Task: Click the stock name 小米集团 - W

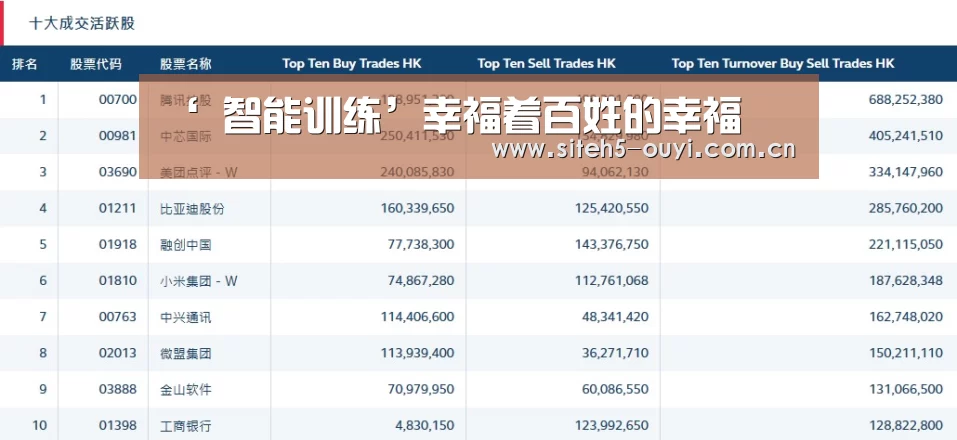Action: click(198, 281)
